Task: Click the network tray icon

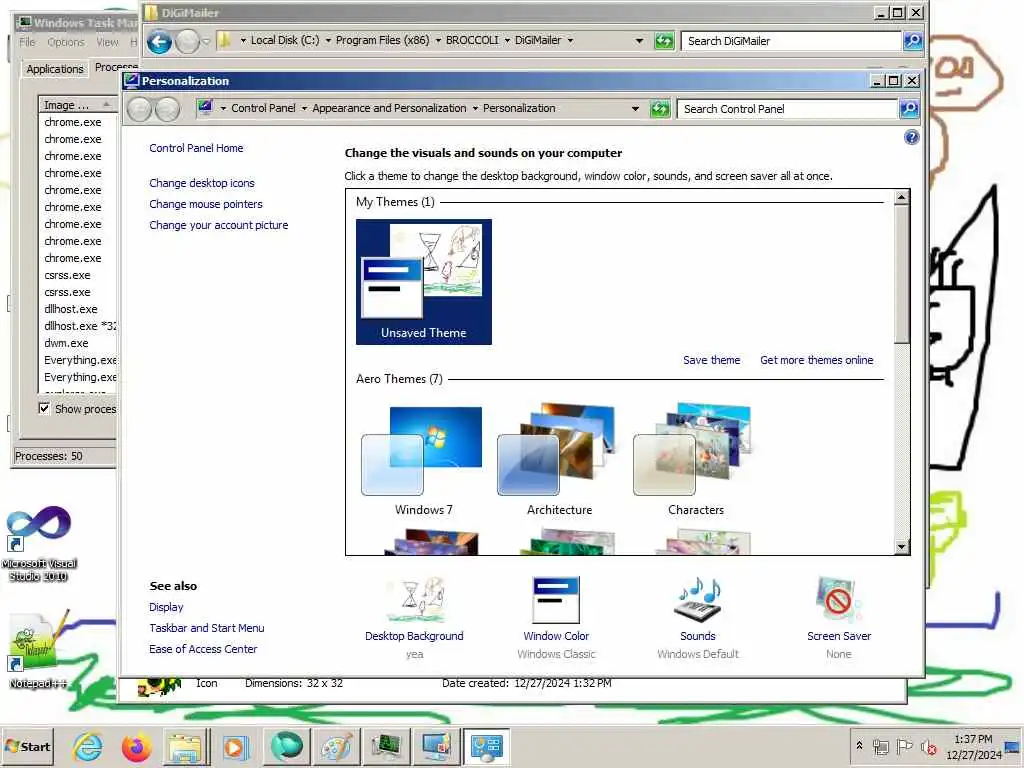Action: coord(881,746)
